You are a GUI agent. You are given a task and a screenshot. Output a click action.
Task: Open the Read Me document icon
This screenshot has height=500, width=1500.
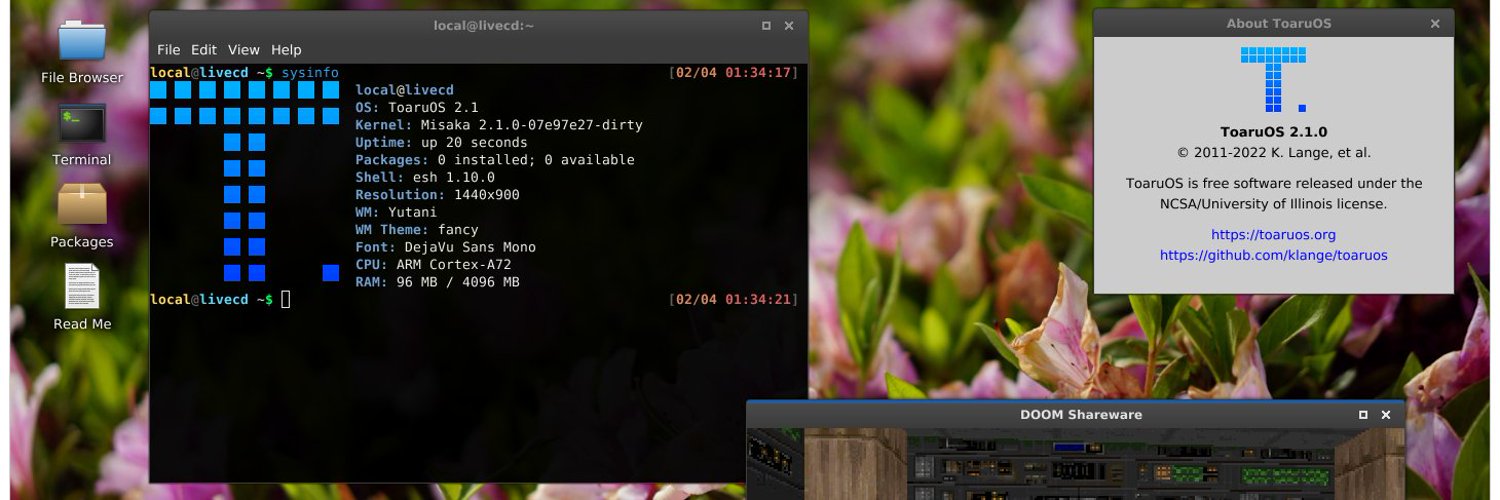(x=82, y=297)
